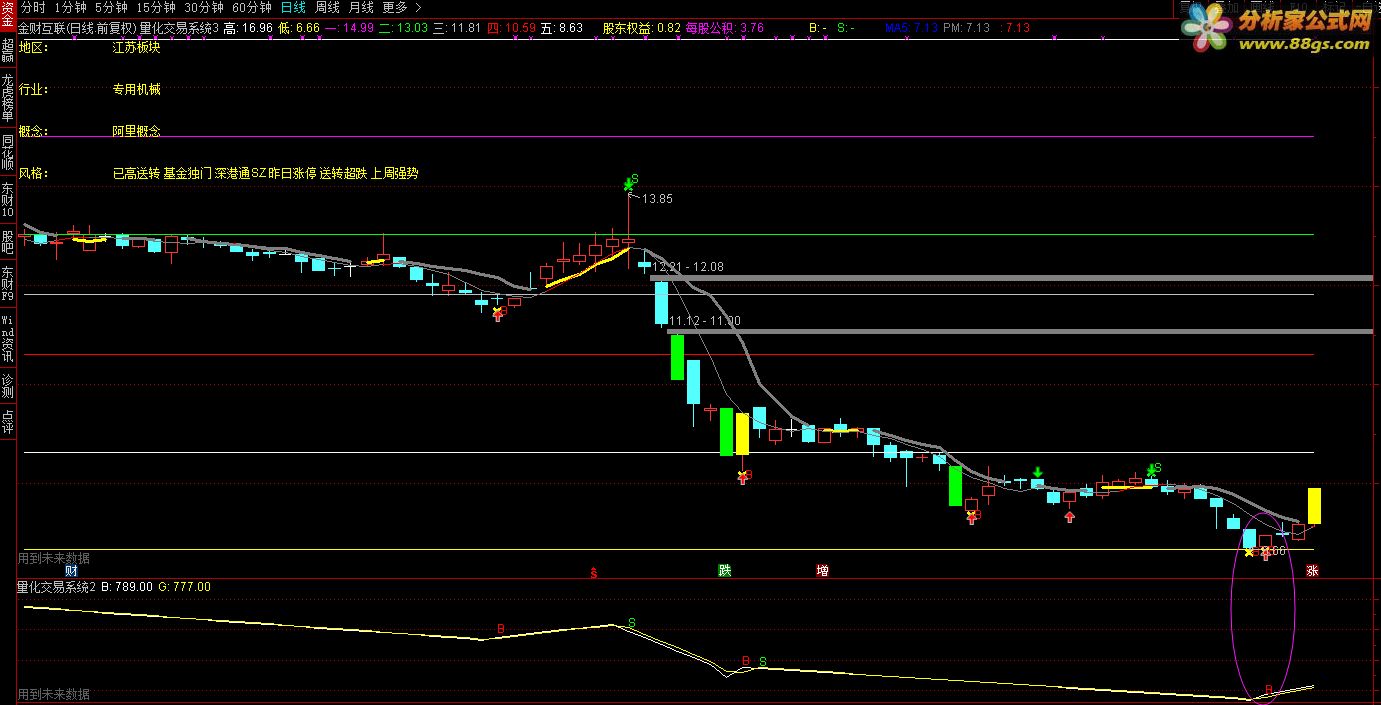
Task: Click the rightmost yellow candlestick
Action: (1314, 506)
